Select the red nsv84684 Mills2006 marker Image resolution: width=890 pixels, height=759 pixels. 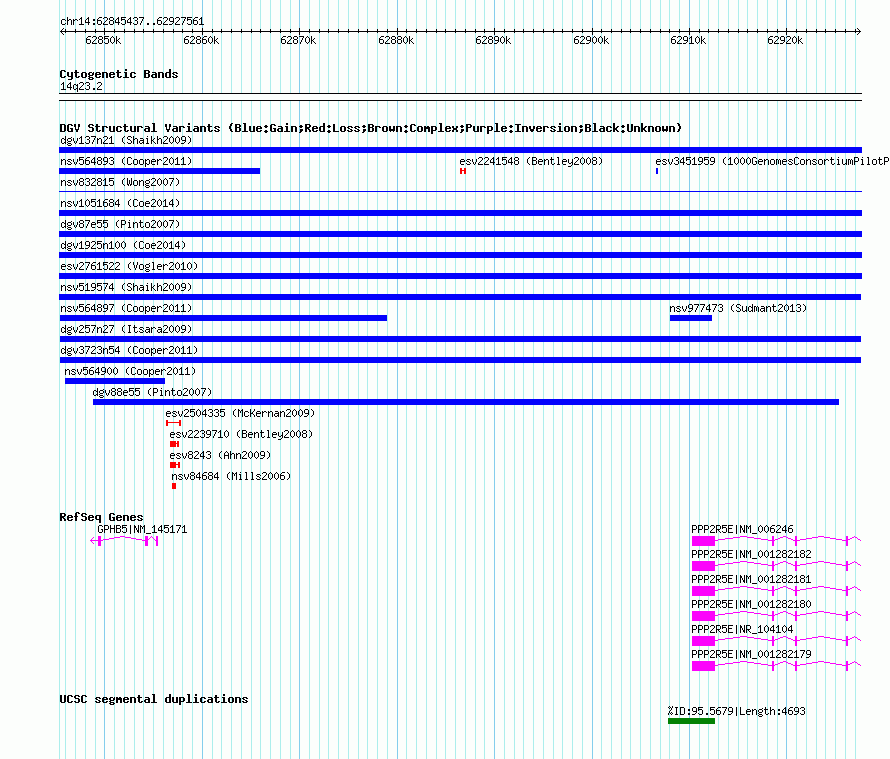pos(174,486)
